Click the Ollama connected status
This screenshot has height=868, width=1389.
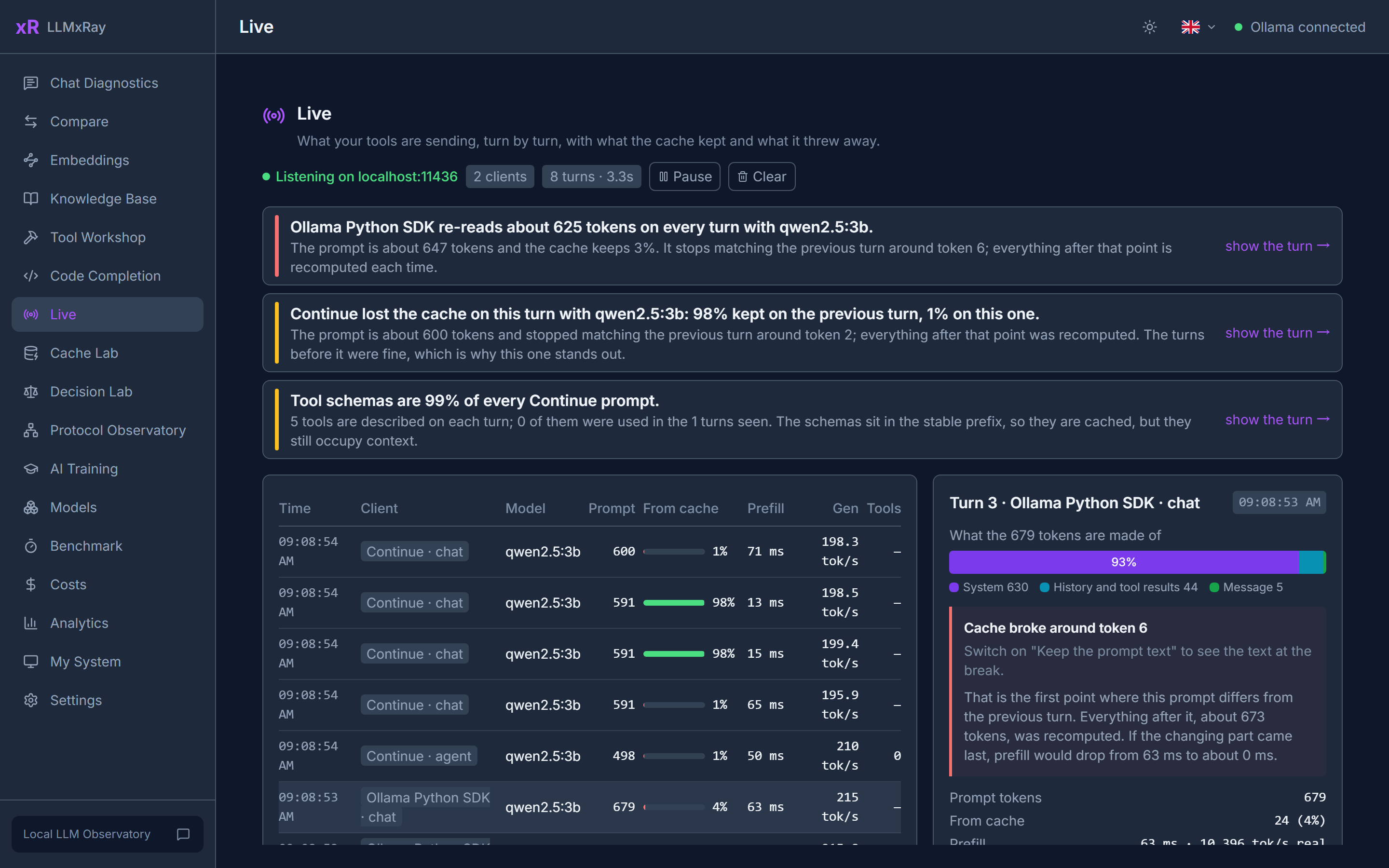point(1300,27)
